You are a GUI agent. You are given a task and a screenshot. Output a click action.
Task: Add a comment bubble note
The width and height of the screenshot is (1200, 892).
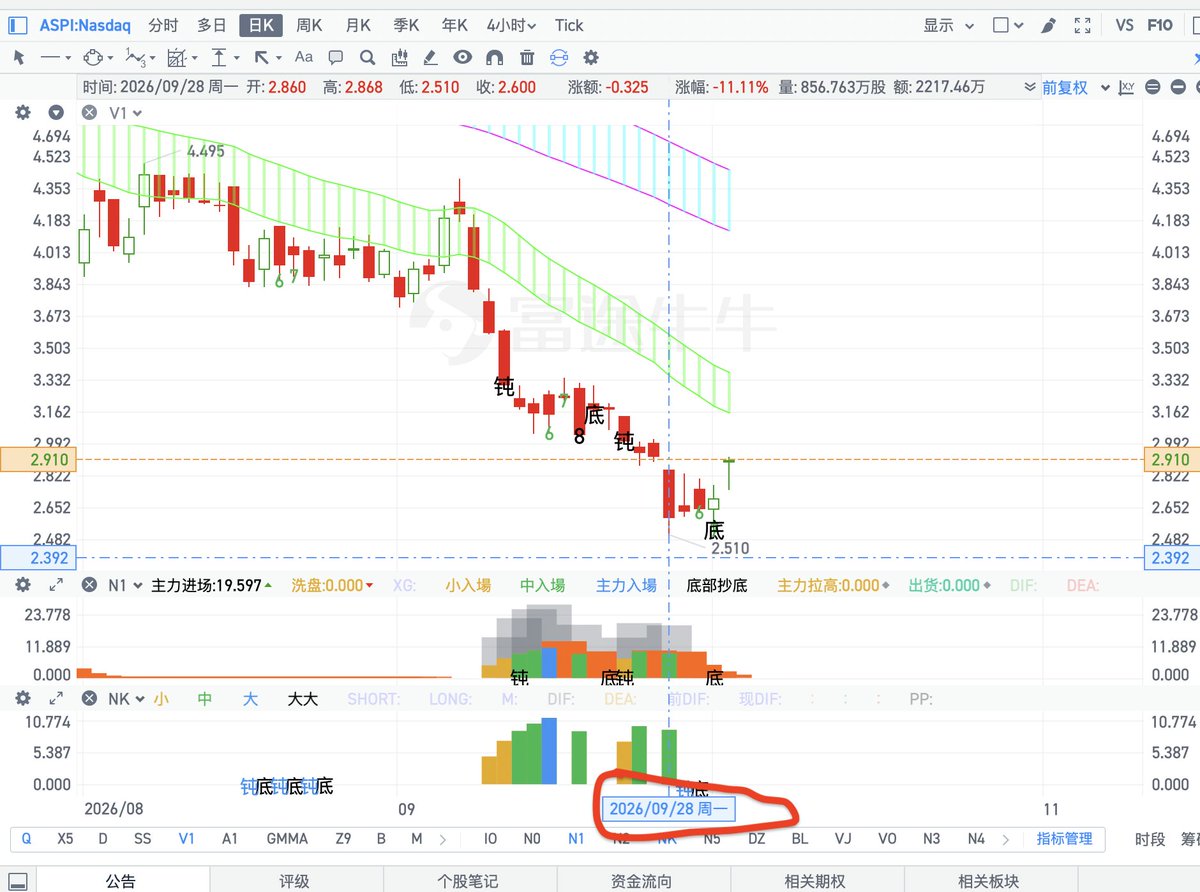click(x=336, y=58)
